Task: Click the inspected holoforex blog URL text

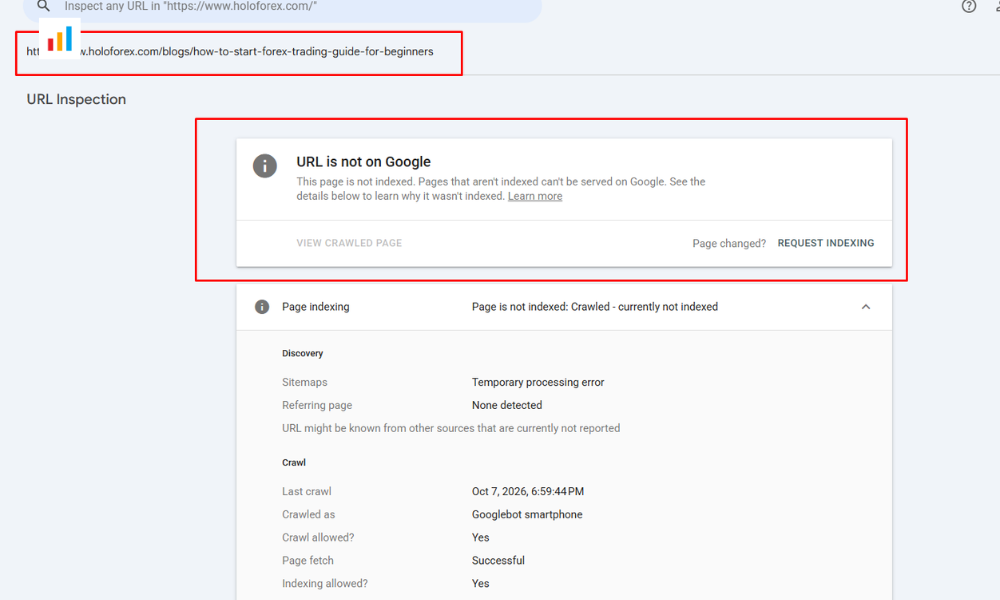Action: pyautogui.click(x=230, y=52)
